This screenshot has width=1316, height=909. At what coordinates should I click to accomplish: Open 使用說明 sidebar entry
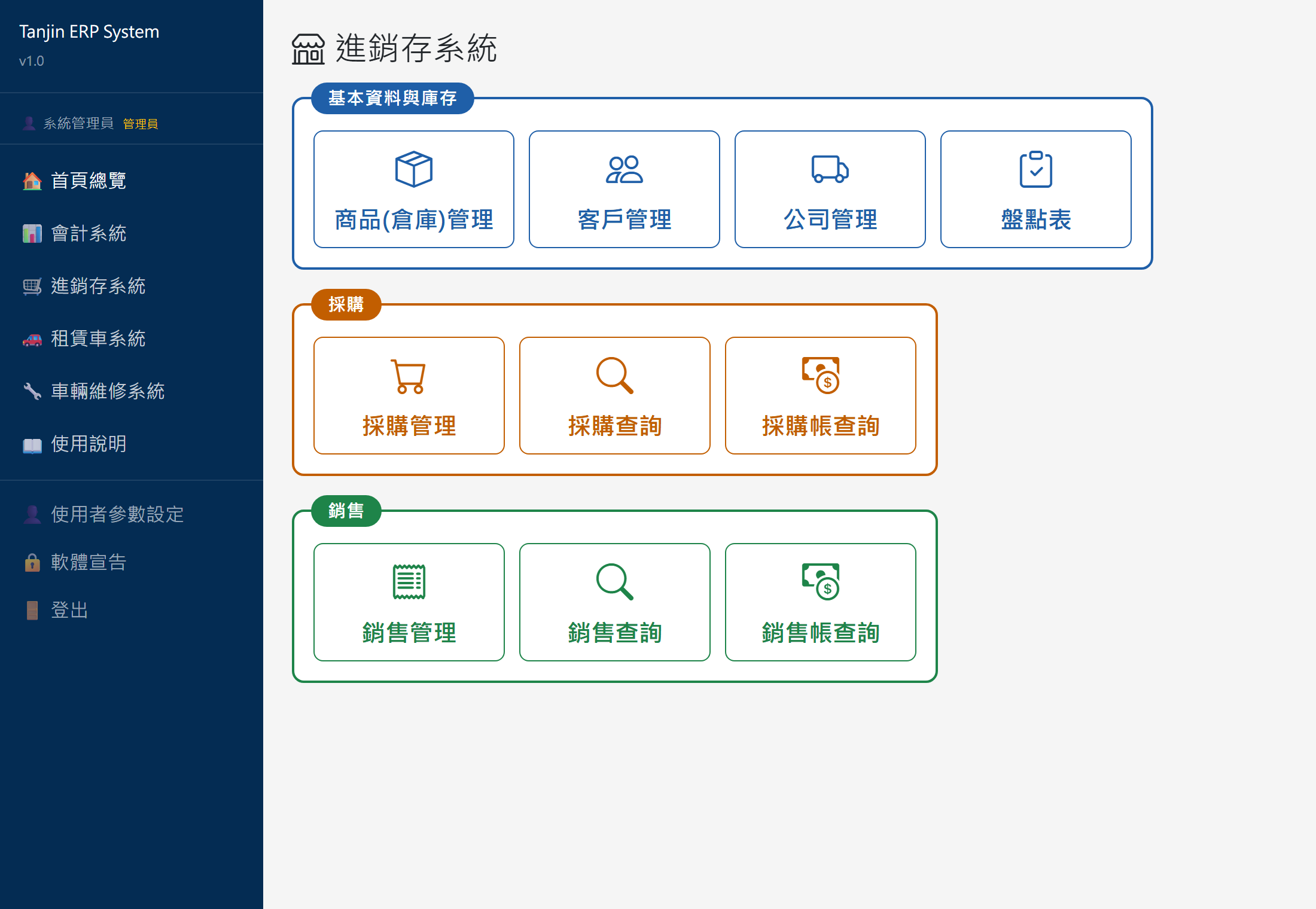[132, 444]
